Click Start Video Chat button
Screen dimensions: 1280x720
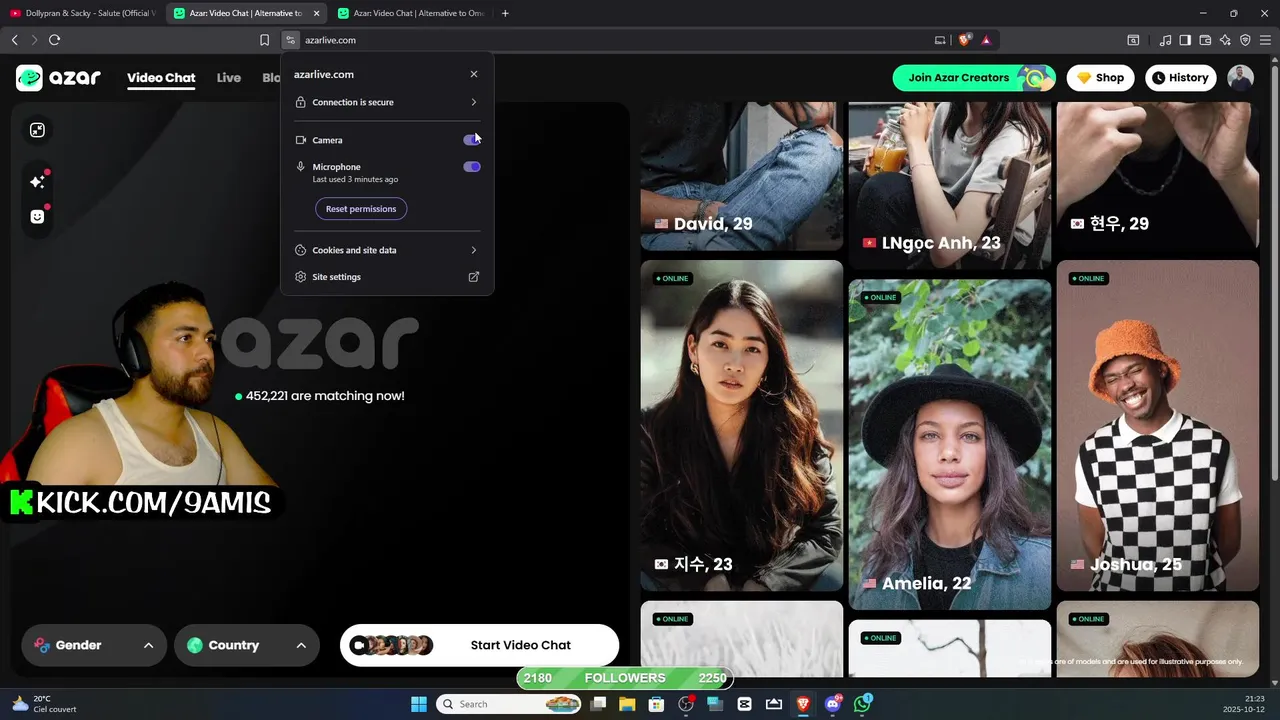(x=479, y=645)
